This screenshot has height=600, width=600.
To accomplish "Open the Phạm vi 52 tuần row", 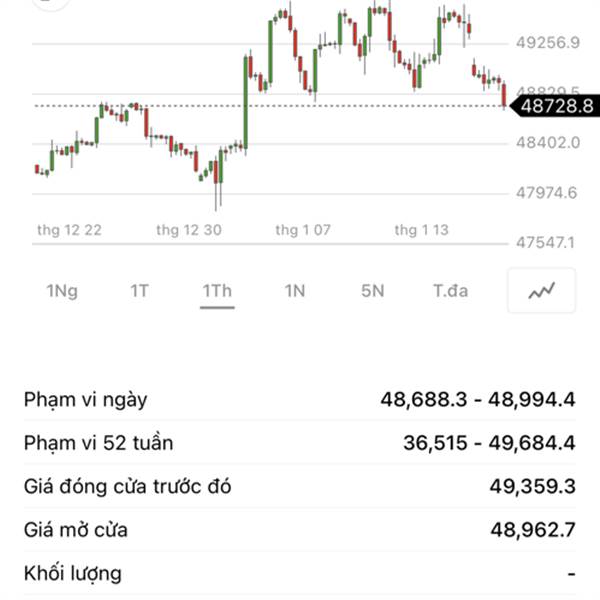I will (300, 443).
